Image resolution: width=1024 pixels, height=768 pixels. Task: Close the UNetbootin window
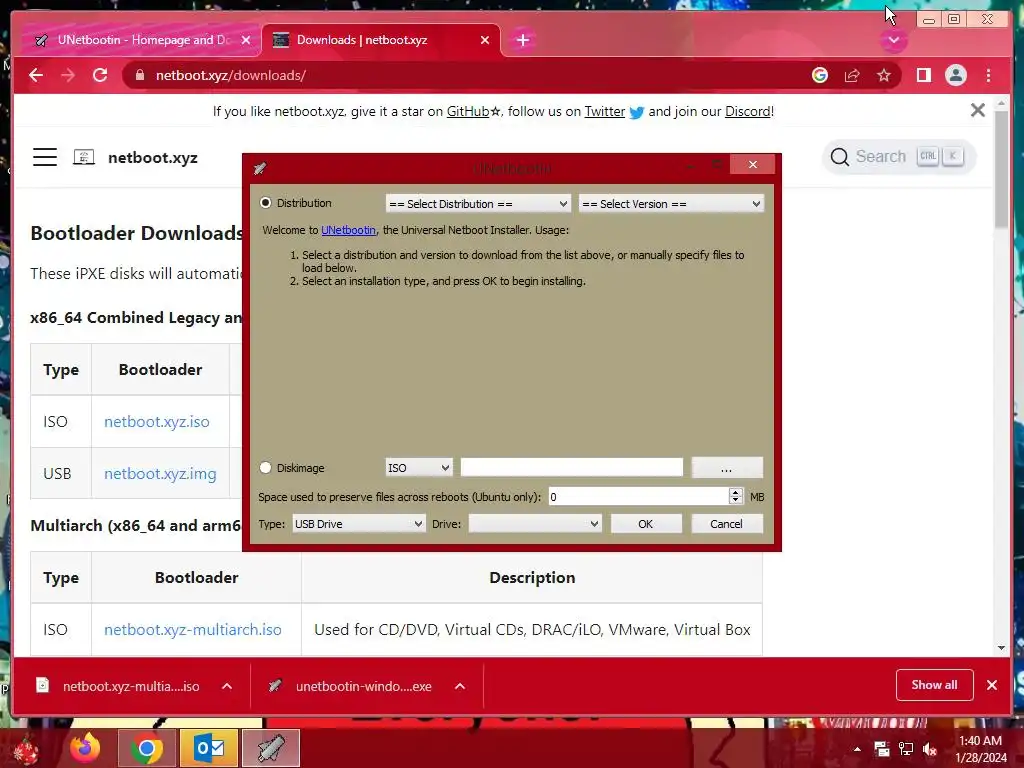point(752,165)
